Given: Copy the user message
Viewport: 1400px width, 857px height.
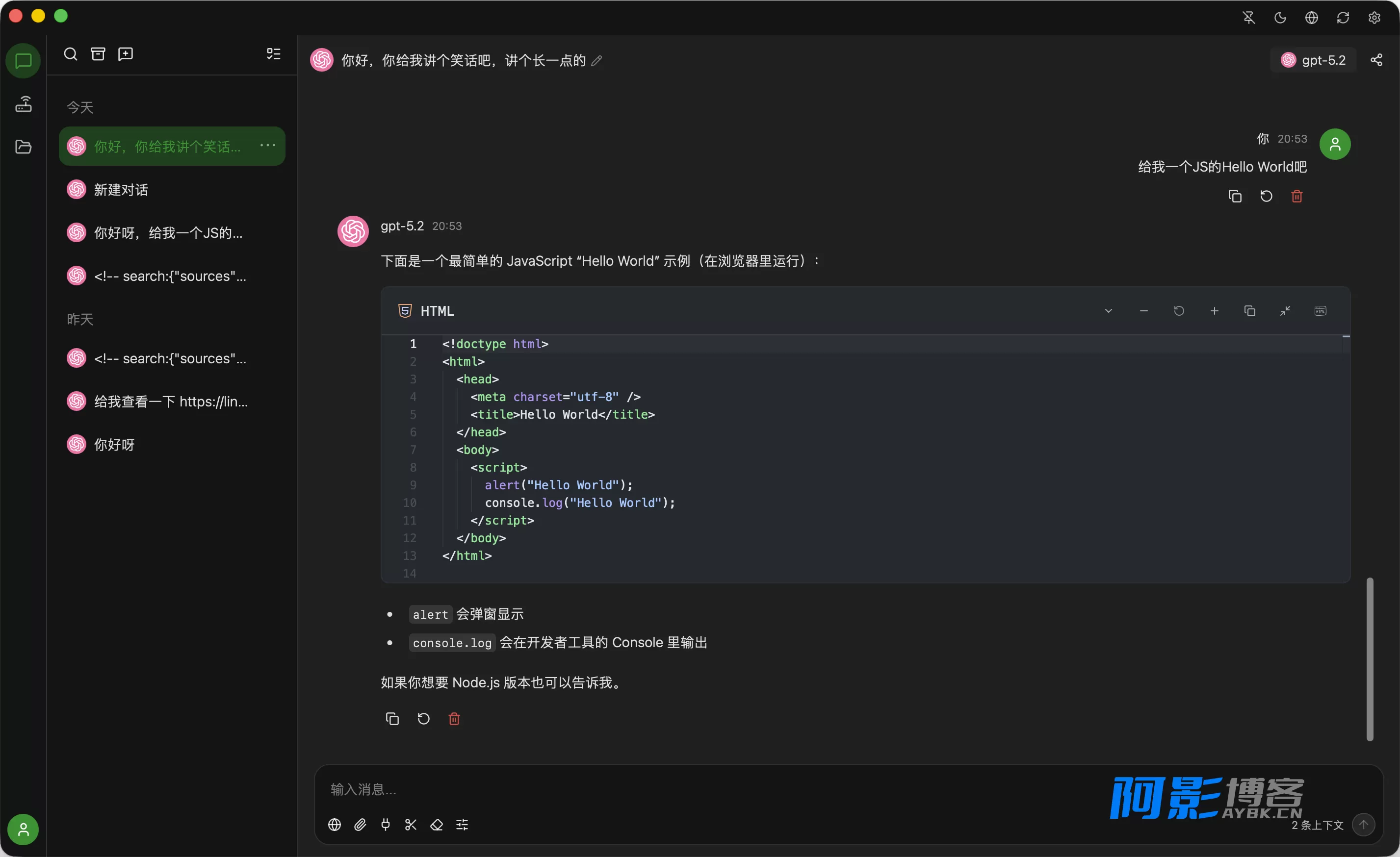Looking at the screenshot, I should pos(1235,196).
